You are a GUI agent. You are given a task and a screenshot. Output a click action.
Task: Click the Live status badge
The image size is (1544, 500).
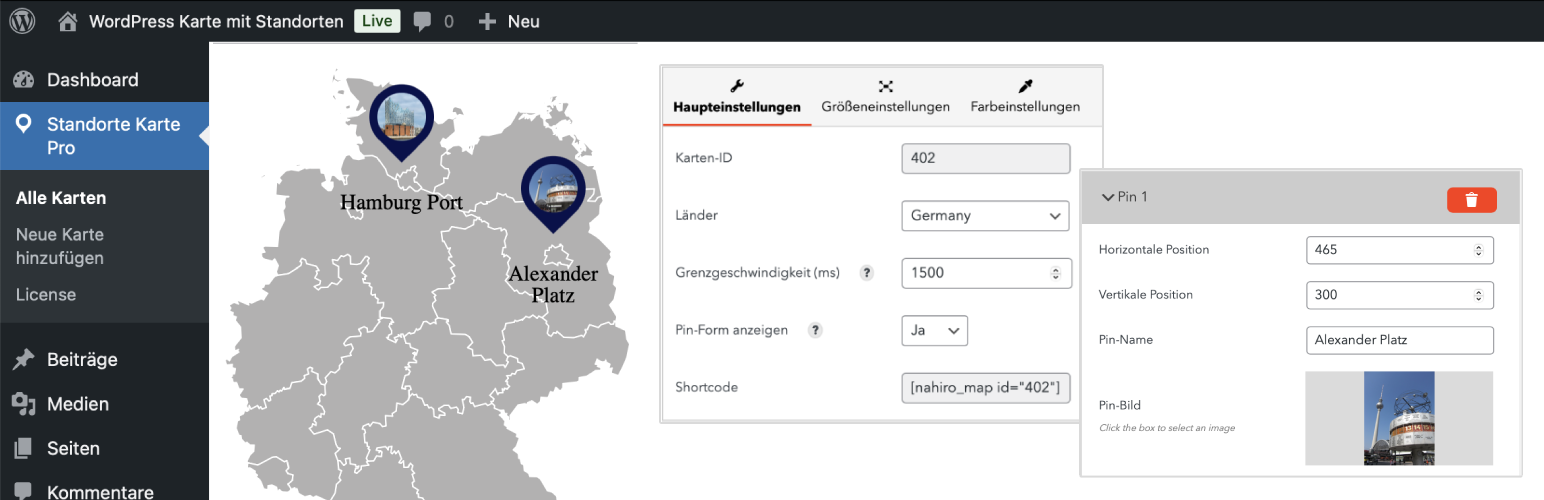coord(377,21)
